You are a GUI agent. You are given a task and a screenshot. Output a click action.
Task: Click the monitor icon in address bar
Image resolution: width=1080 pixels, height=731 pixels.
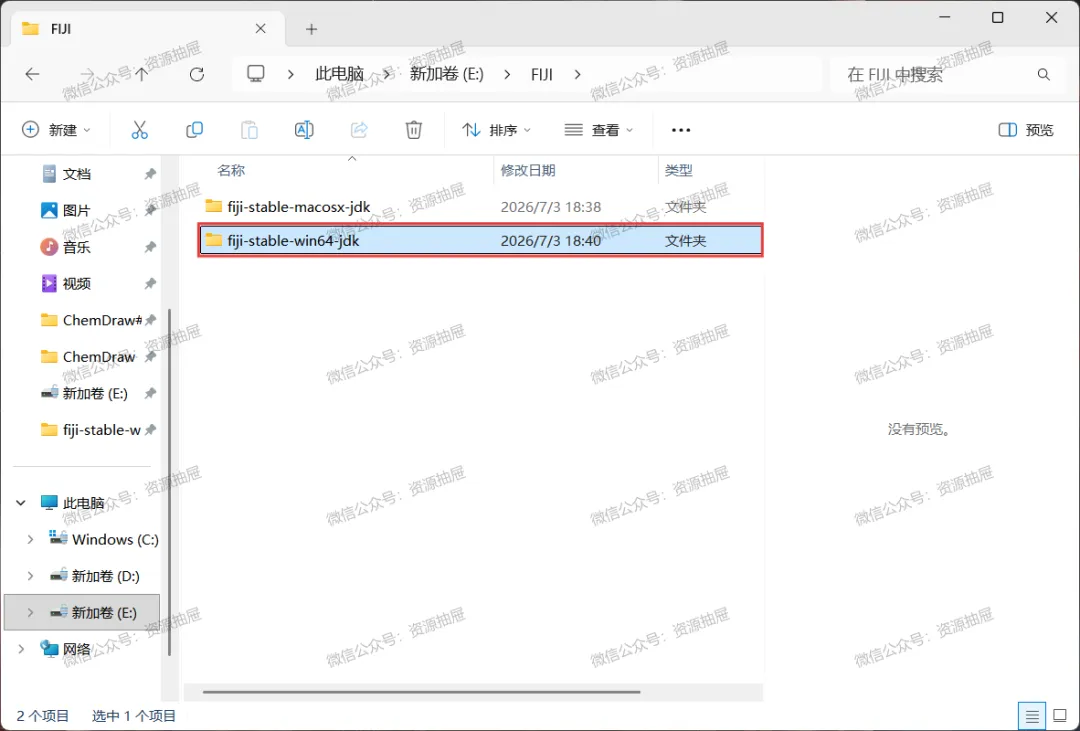tap(256, 74)
